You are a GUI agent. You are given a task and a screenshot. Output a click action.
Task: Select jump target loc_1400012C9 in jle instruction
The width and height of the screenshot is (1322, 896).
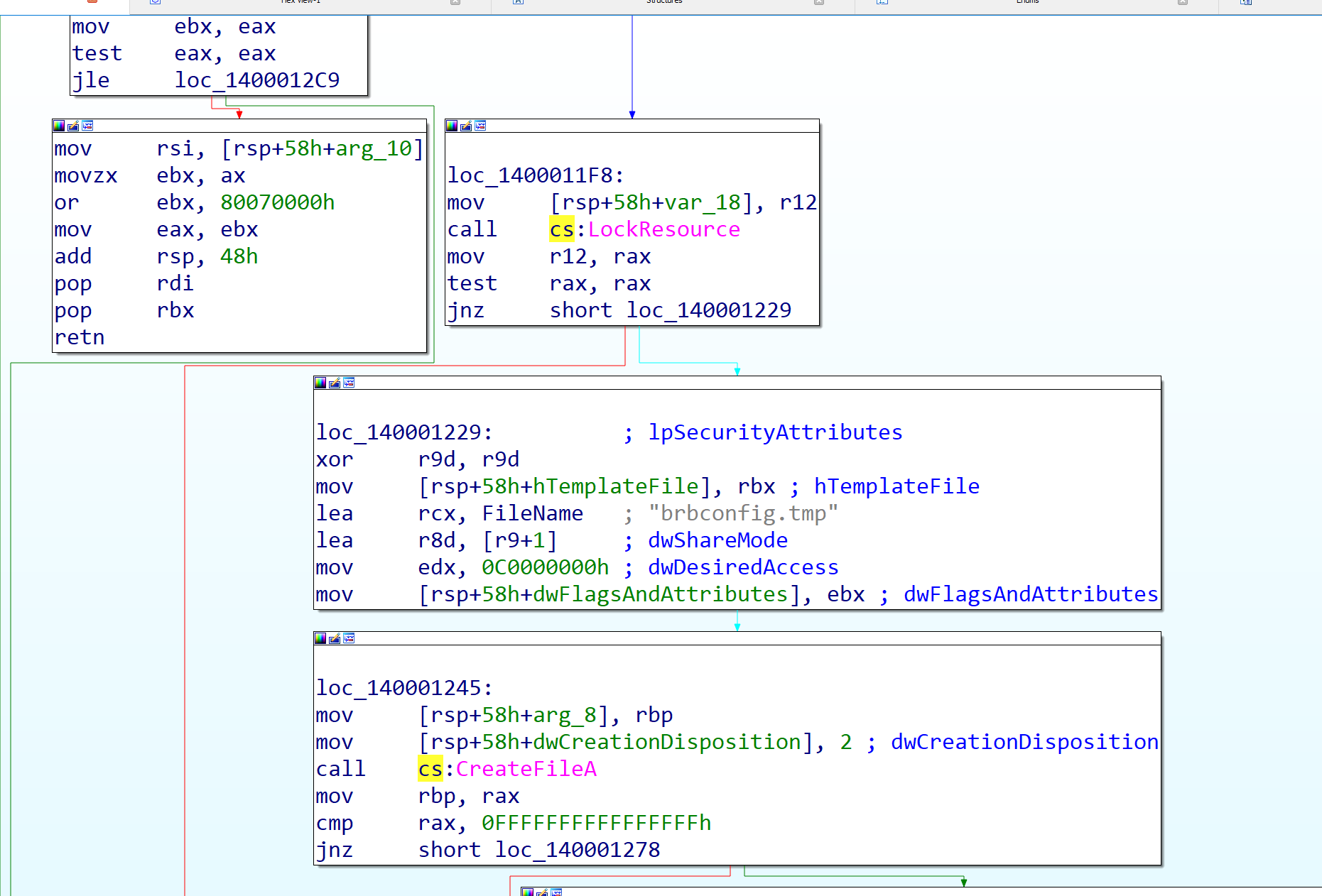click(257, 80)
